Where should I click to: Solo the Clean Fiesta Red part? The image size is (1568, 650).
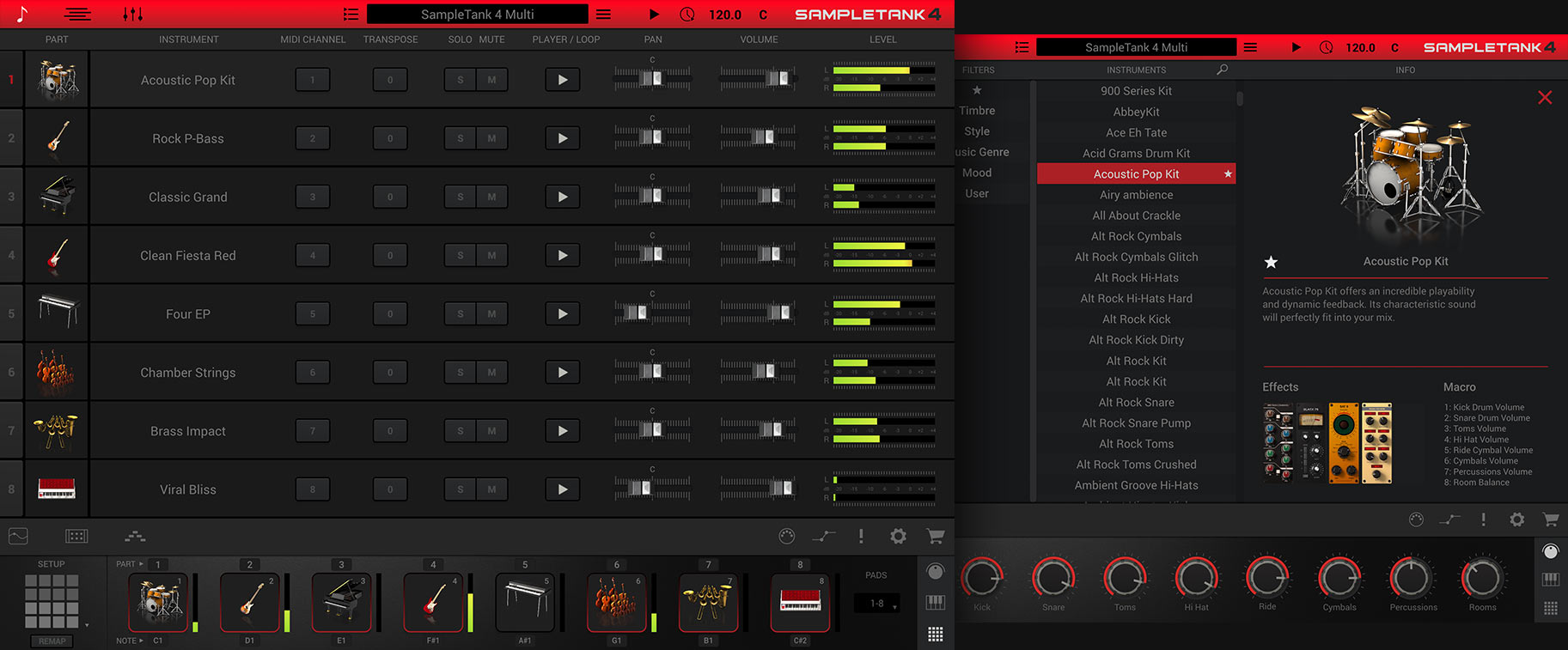(x=461, y=255)
